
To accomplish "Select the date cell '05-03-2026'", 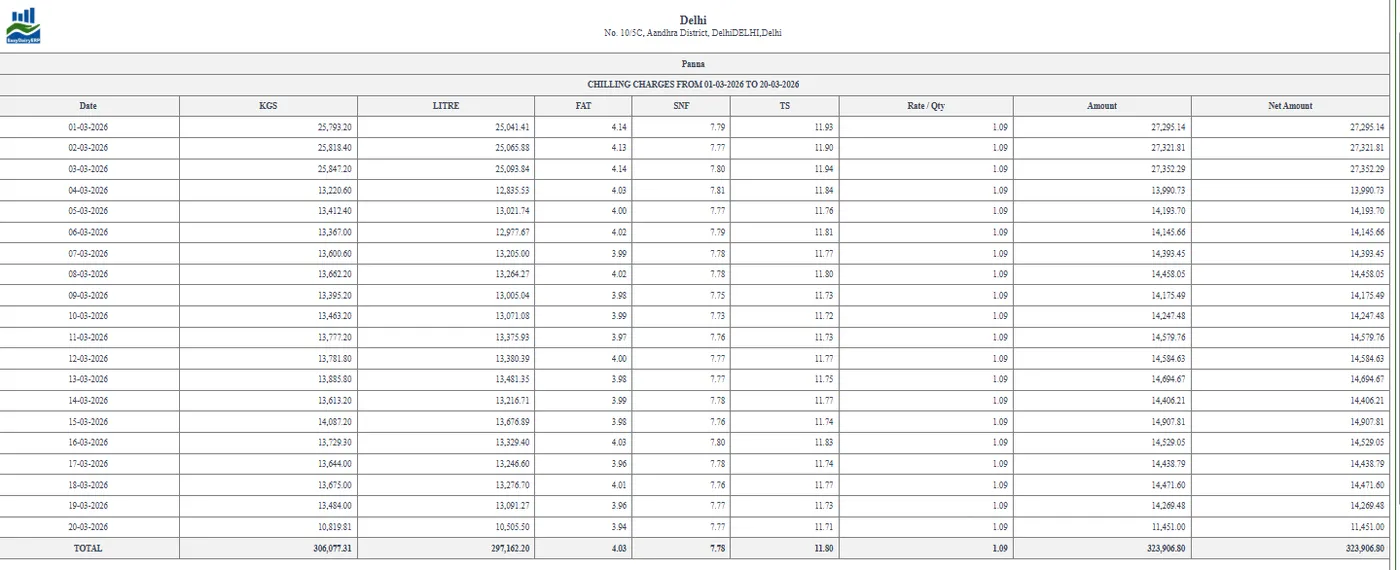I will (x=89, y=211).
